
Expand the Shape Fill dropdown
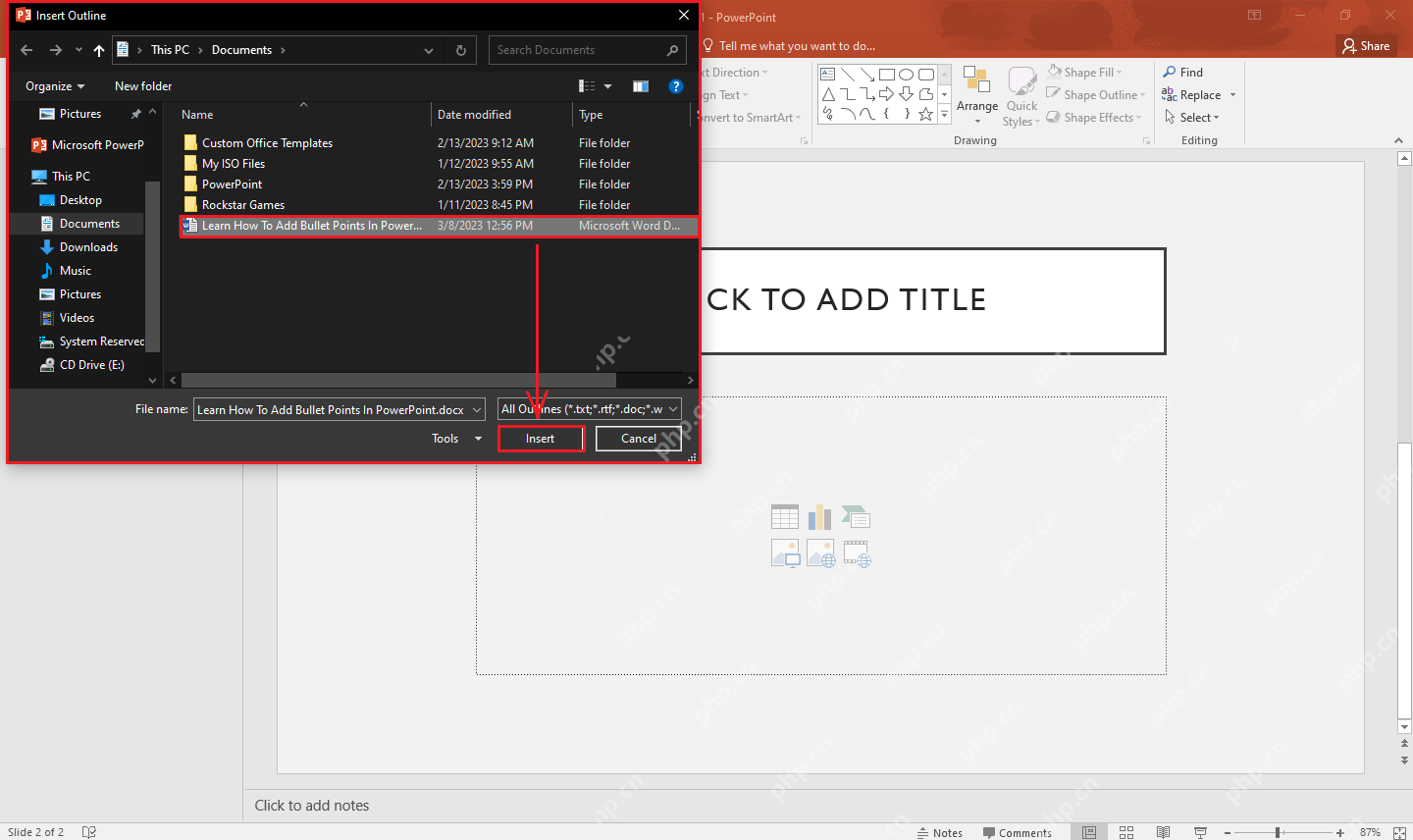1118,73
